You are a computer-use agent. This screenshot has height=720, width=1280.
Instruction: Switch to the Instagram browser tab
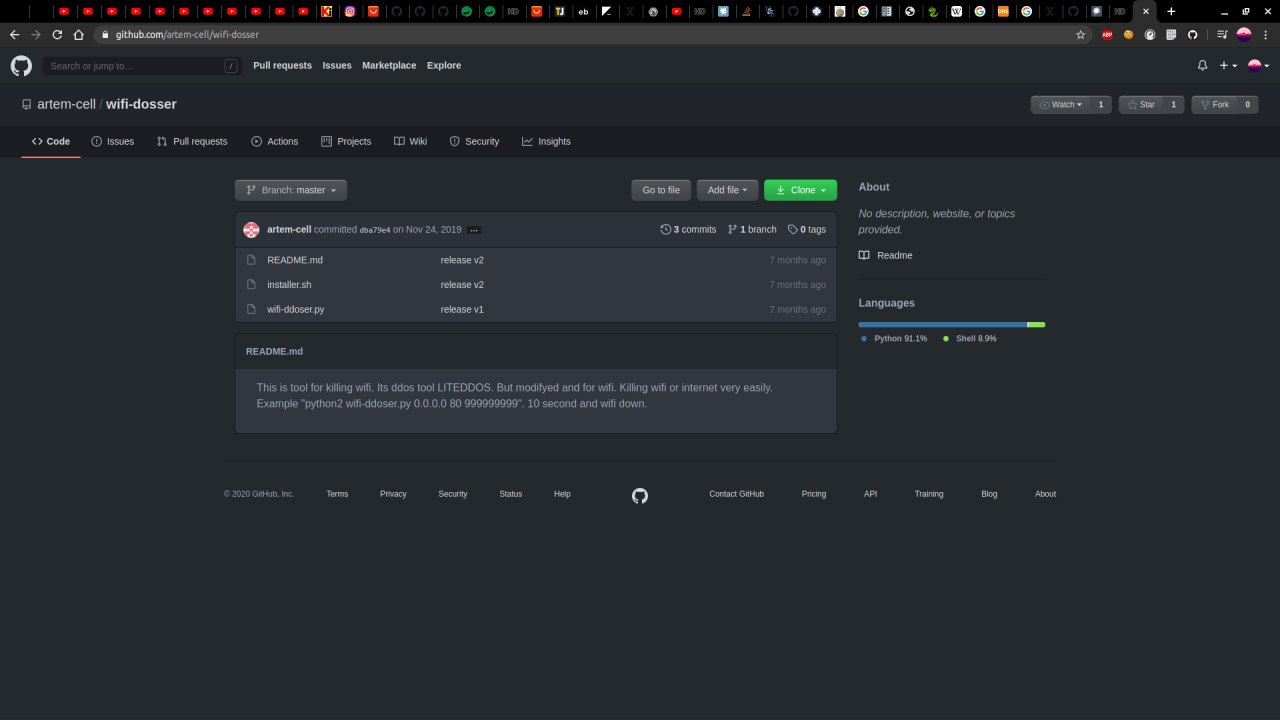point(350,11)
